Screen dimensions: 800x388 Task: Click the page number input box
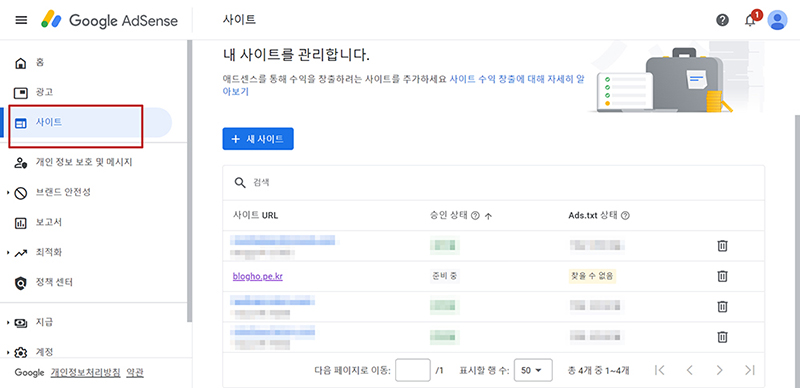click(413, 370)
